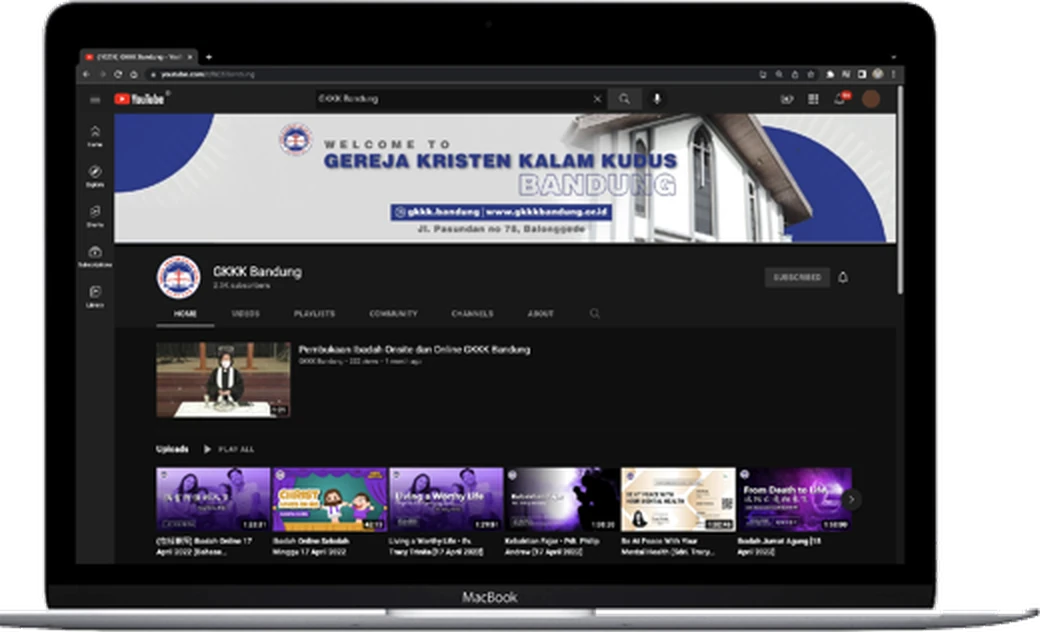Show more uploads with the right chevron
This screenshot has height=632, width=1040.
tap(852, 499)
